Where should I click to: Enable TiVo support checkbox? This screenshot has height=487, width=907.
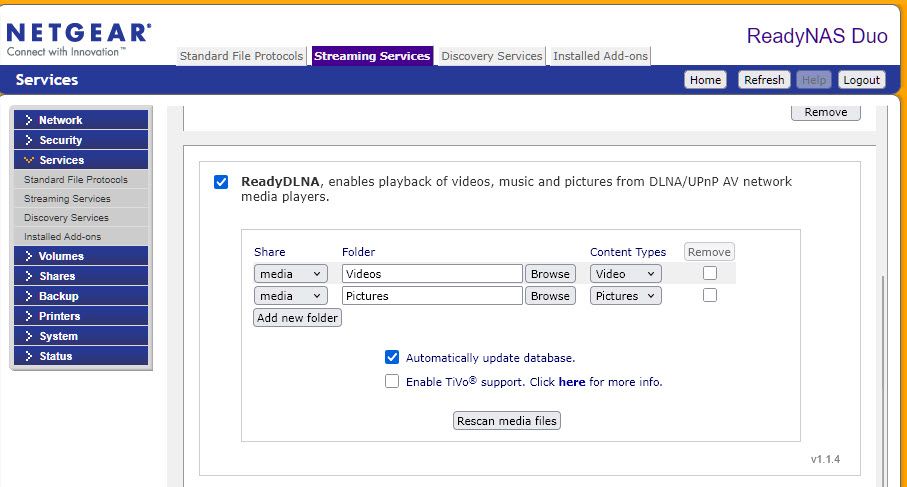pos(392,381)
